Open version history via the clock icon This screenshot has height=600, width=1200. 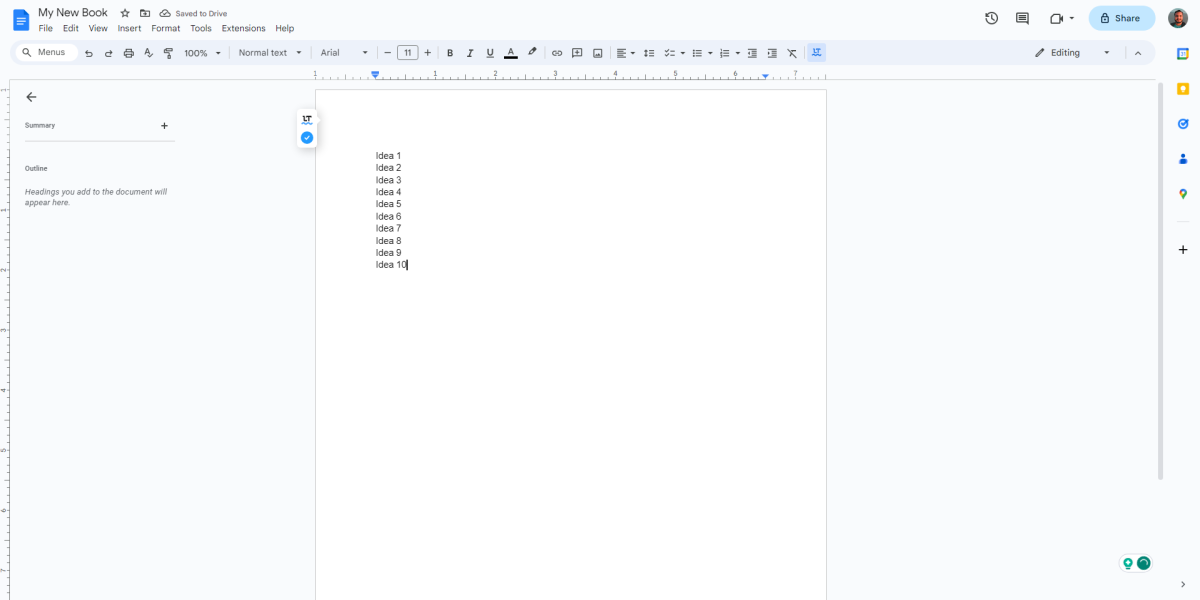coord(991,17)
